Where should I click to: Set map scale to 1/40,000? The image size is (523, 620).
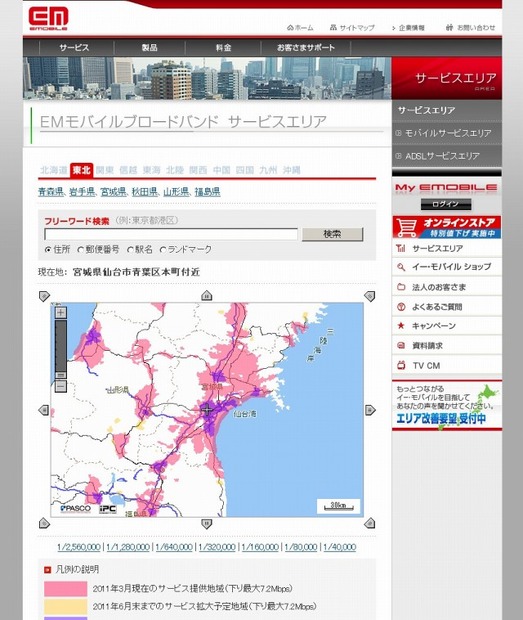(340, 547)
